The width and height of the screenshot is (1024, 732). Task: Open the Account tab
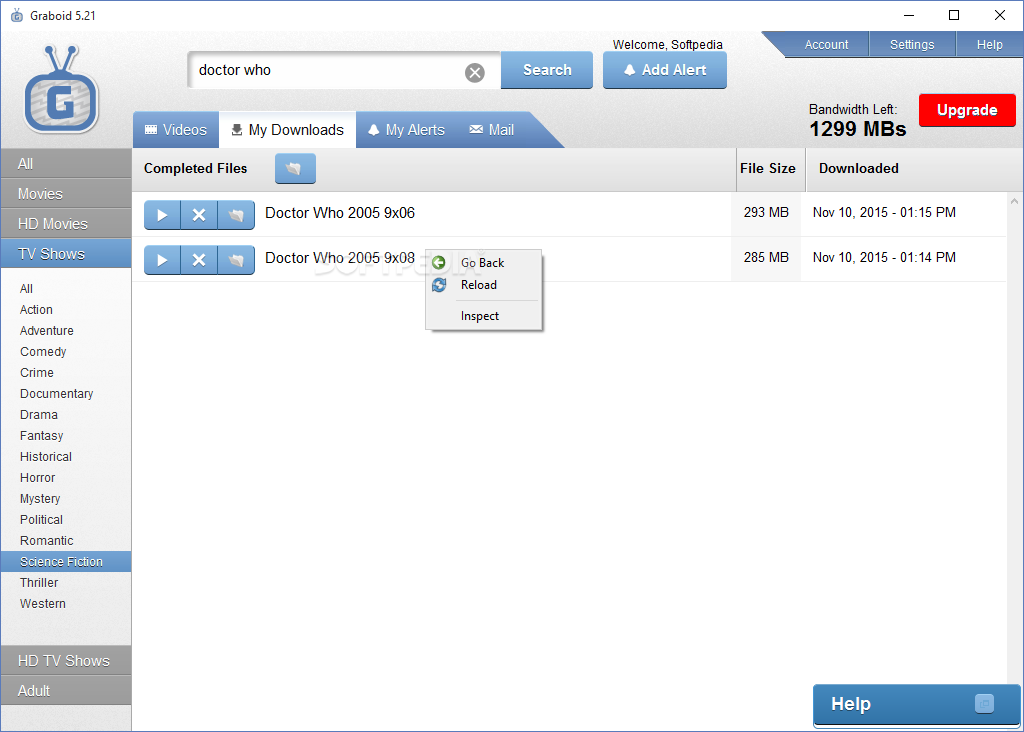click(826, 44)
